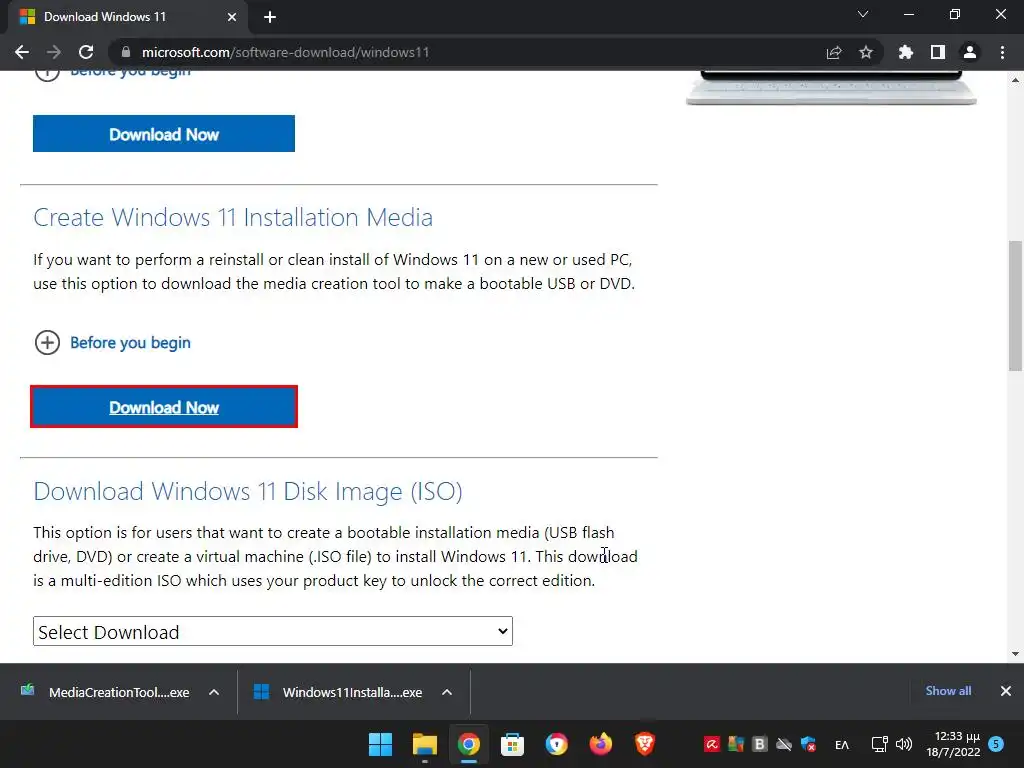
Task: Open the Select Download dropdown
Action: click(x=273, y=632)
